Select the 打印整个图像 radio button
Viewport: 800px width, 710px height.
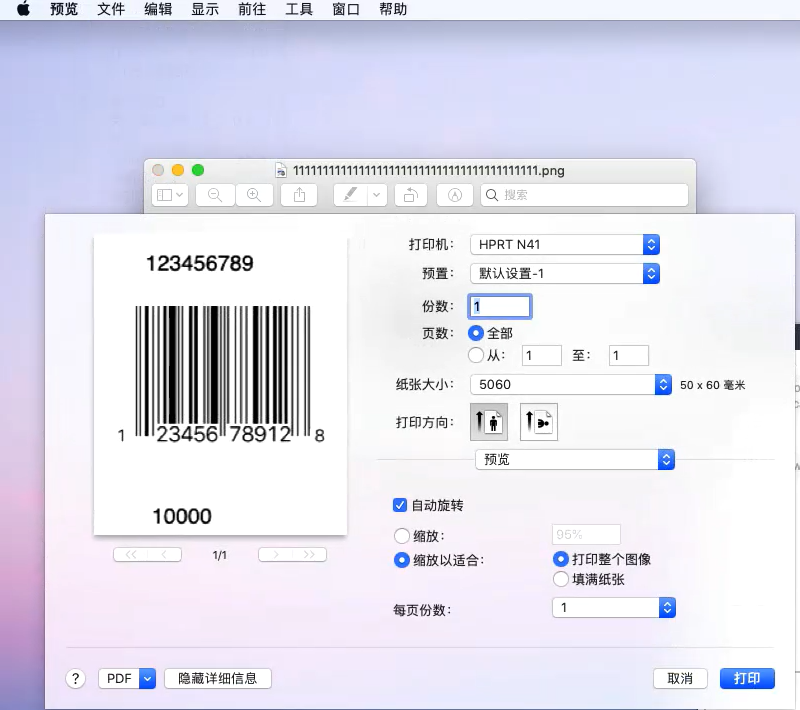coord(560,559)
